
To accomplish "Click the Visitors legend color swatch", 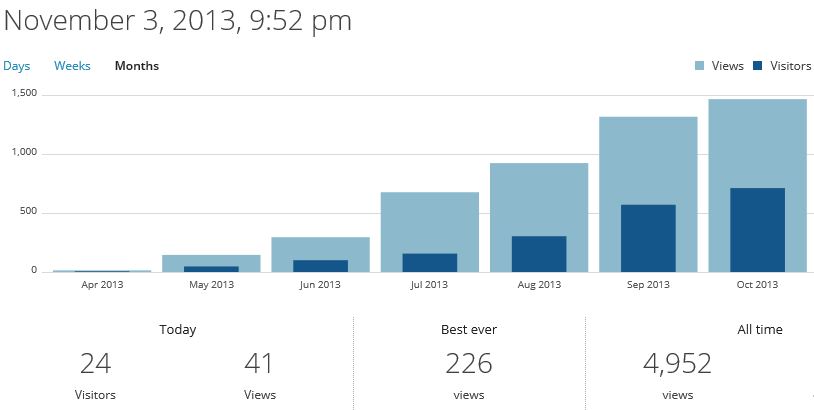I will coord(758,66).
